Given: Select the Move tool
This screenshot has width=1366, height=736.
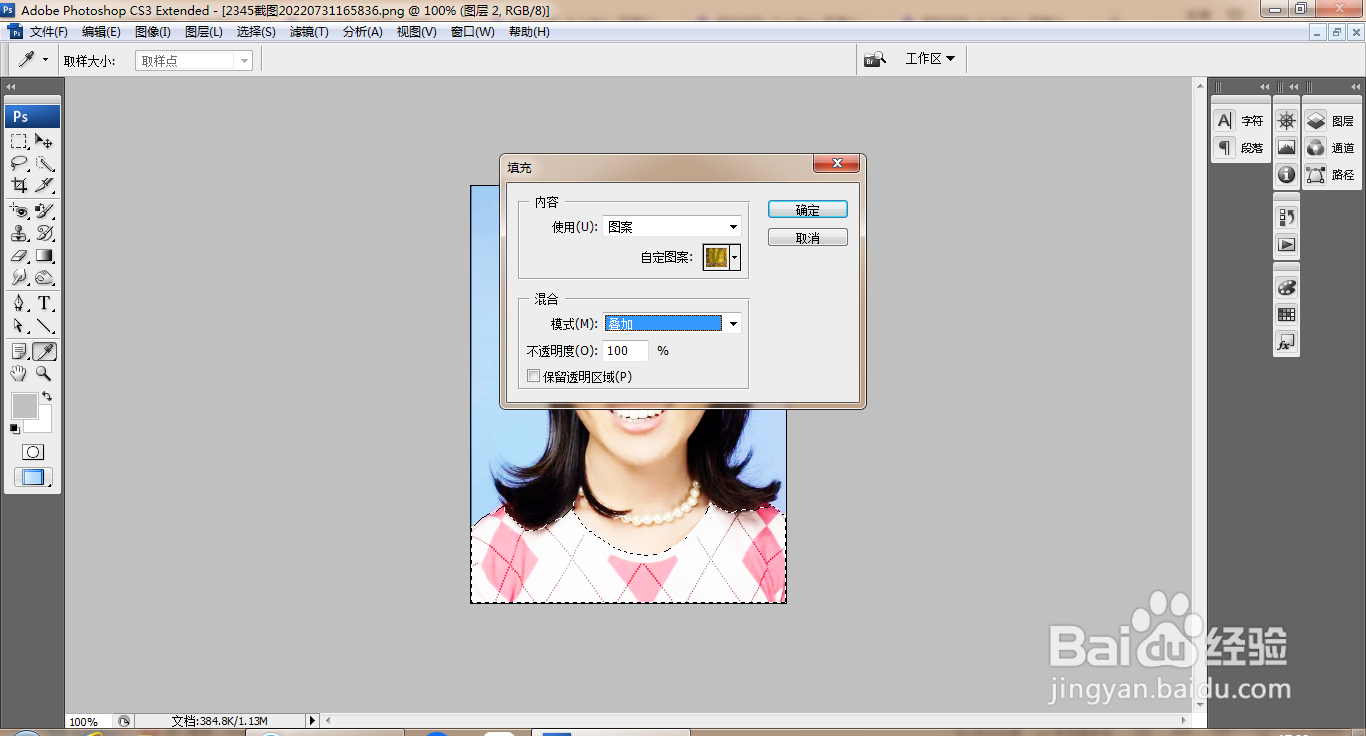Looking at the screenshot, I should 44,141.
